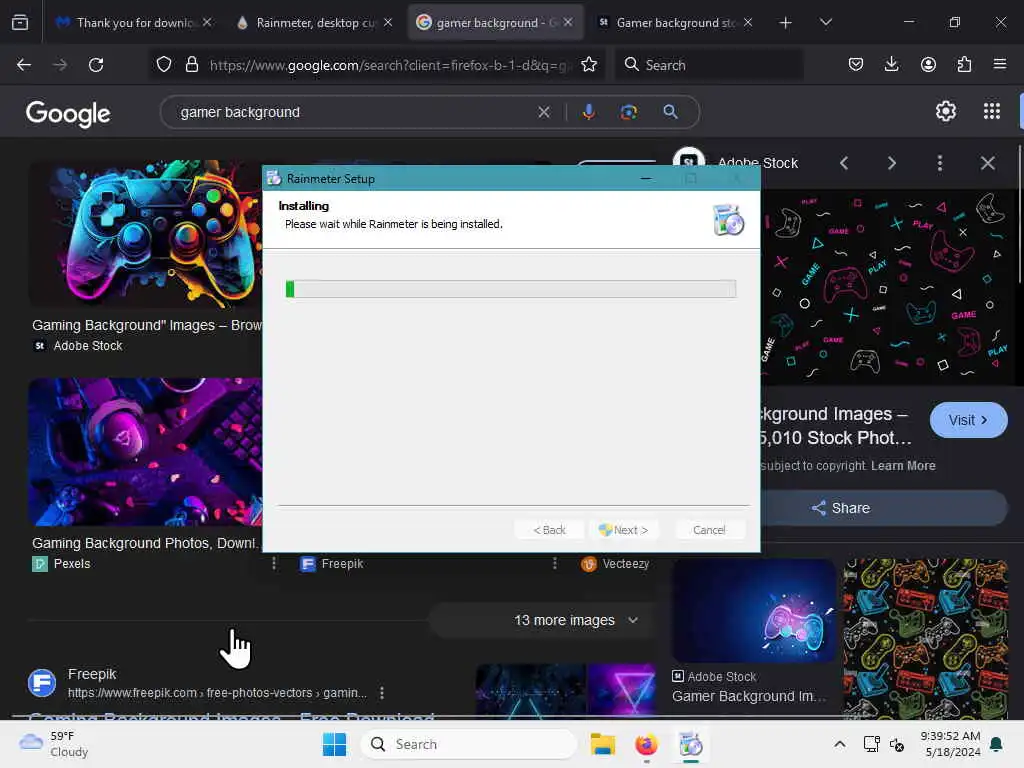Clear the Google search box text
Screen dimensions: 1024x768
click(544, 112)
